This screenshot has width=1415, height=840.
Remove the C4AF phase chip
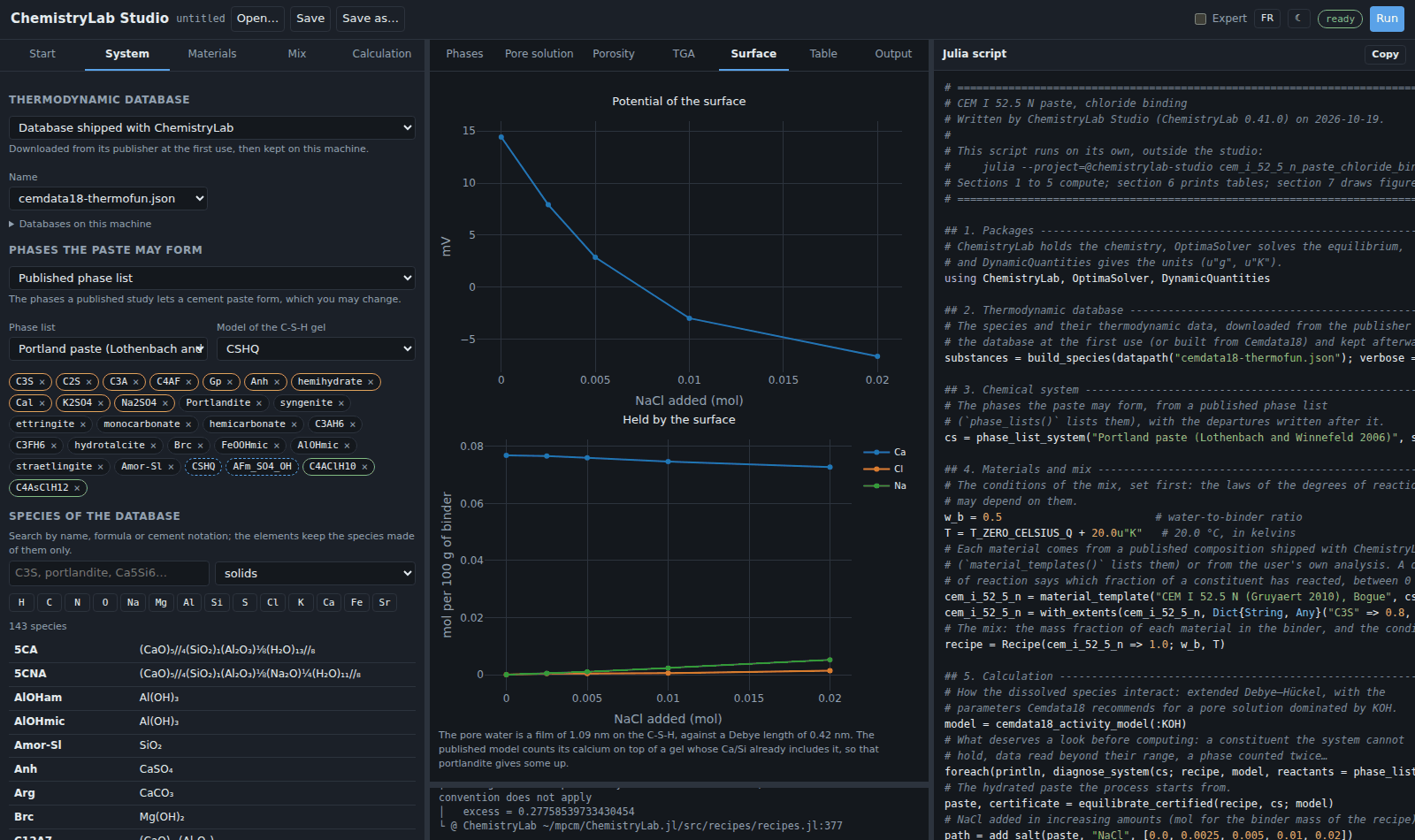pyautogui.click(x=188, y=382)
